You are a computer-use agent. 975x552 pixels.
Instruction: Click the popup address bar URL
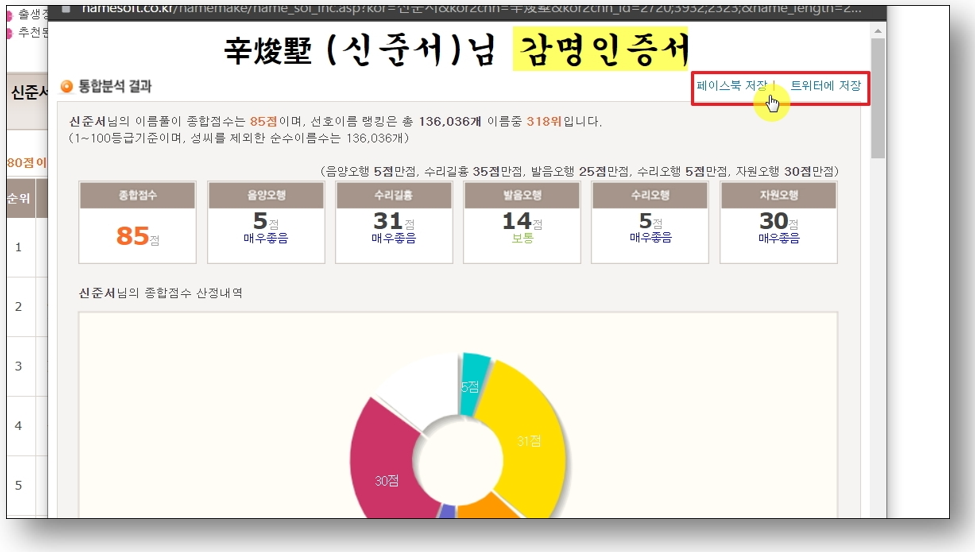(471, 10)
